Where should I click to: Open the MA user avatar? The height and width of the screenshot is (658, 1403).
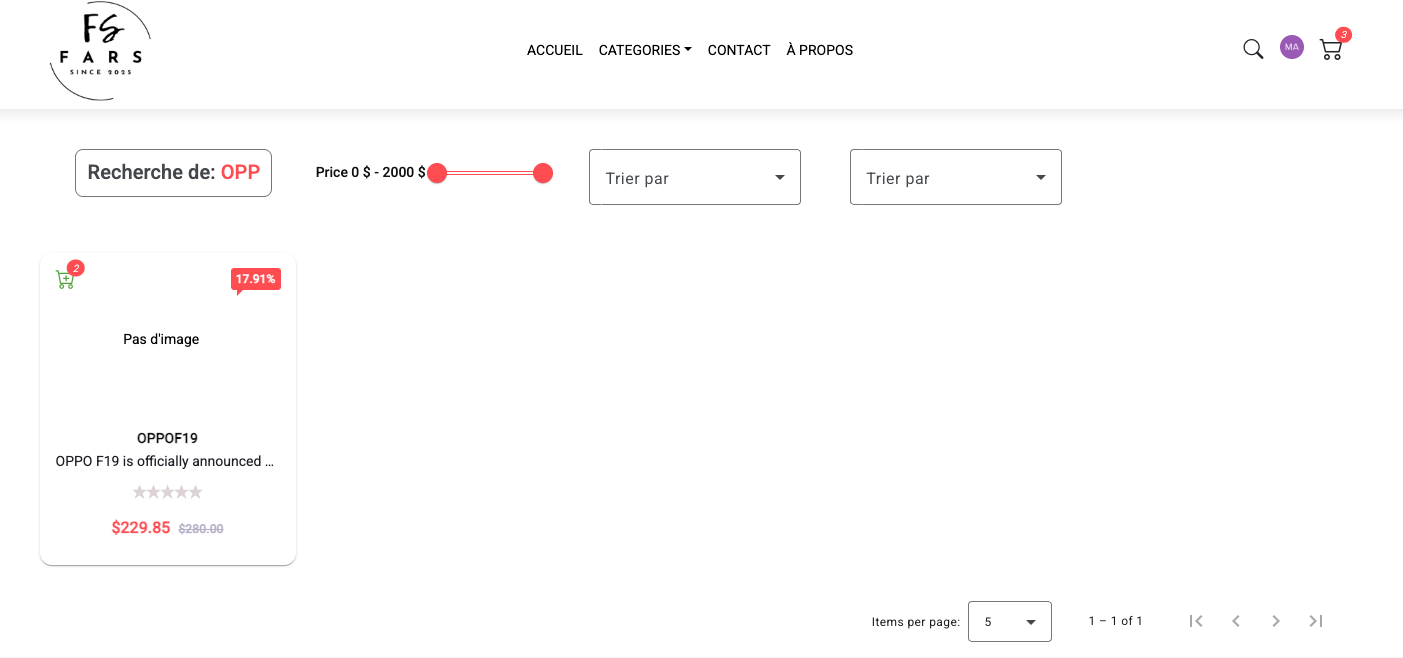[x=1291, y=47]
